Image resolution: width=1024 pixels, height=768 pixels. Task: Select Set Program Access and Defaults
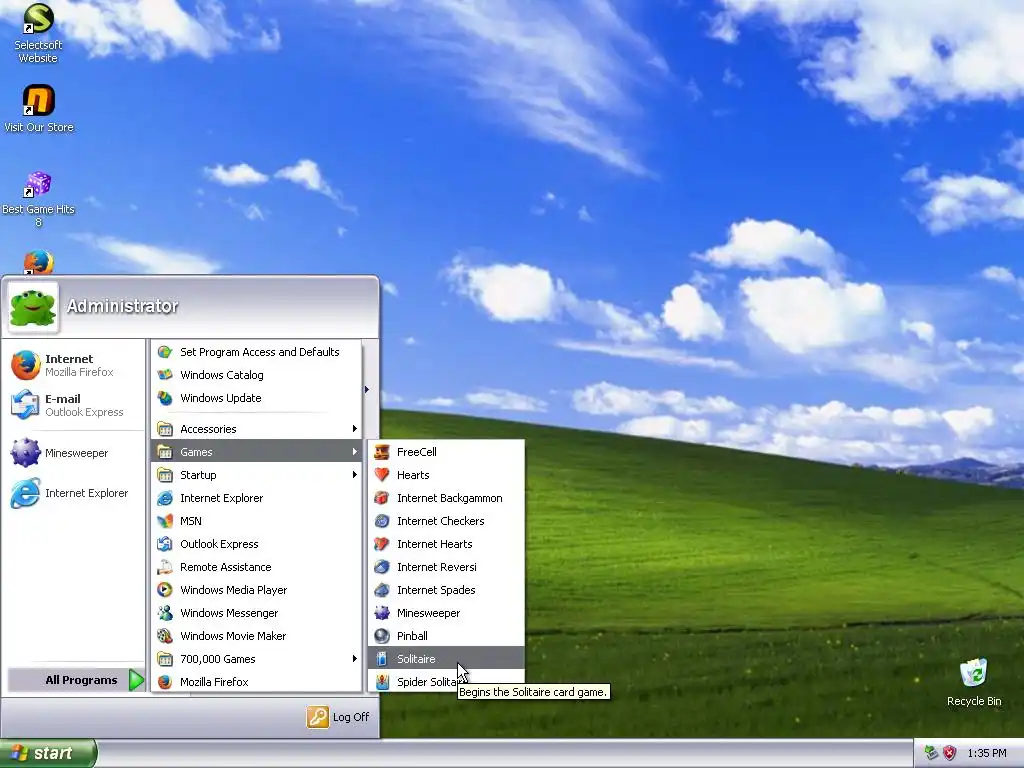point(257,352)
